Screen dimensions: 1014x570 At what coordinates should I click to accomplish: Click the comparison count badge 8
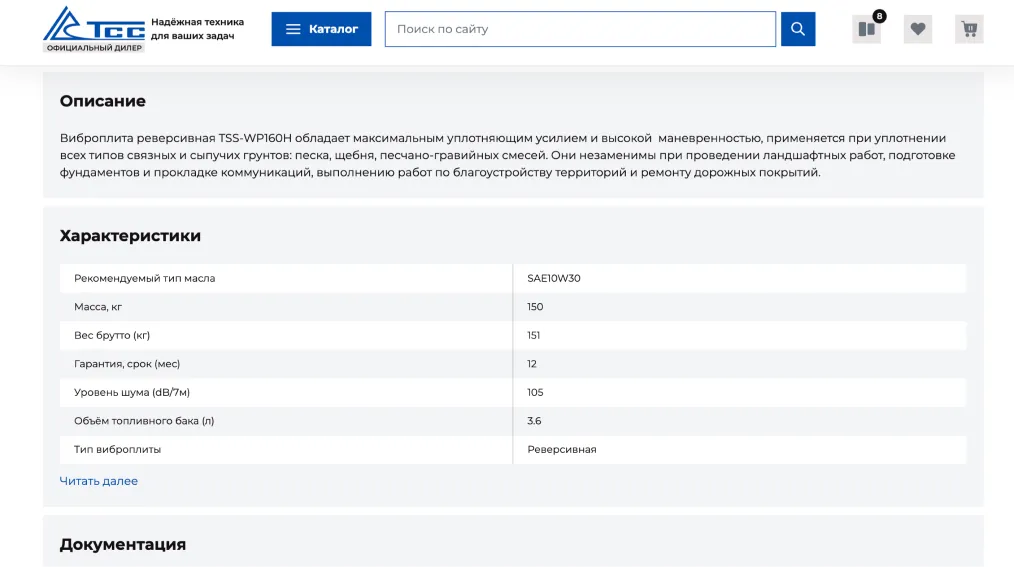coord(879,16)
